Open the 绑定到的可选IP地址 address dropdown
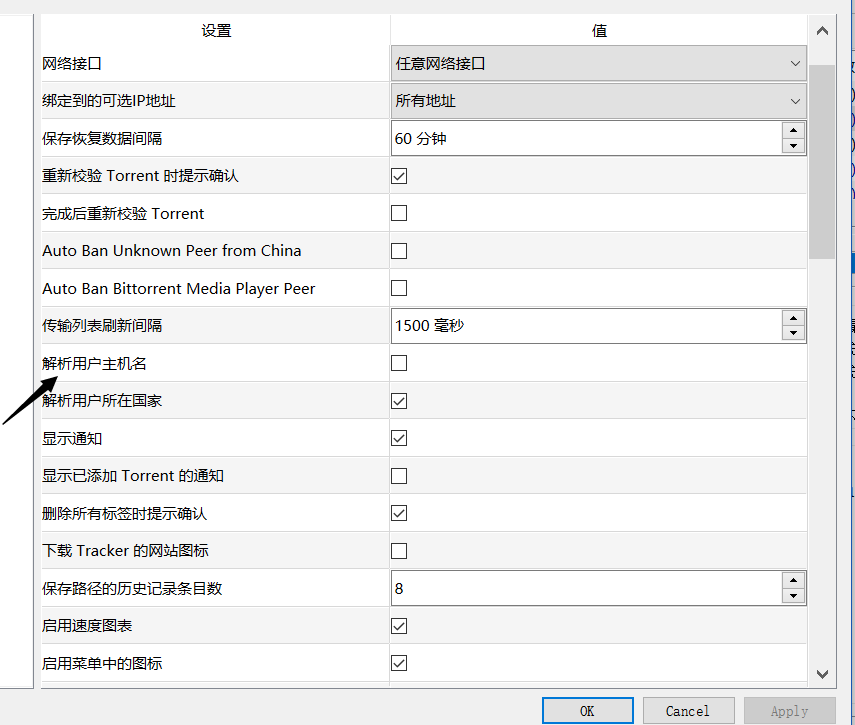The width and height of the screenshot is (855, 725). click(598, 101)
